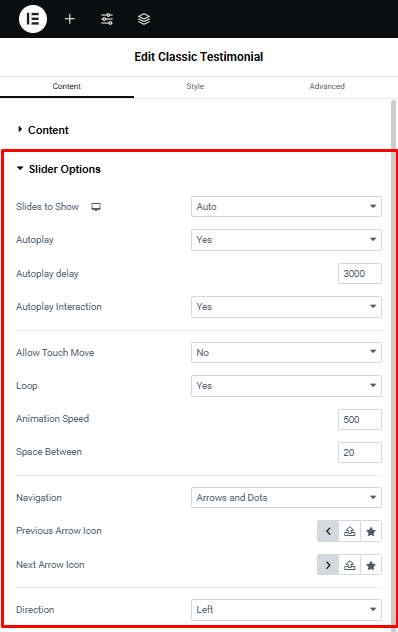Image resolution: width=398 pixels, height=632 pixels.
Task: Open the structure layers icon
Action: 144,19
